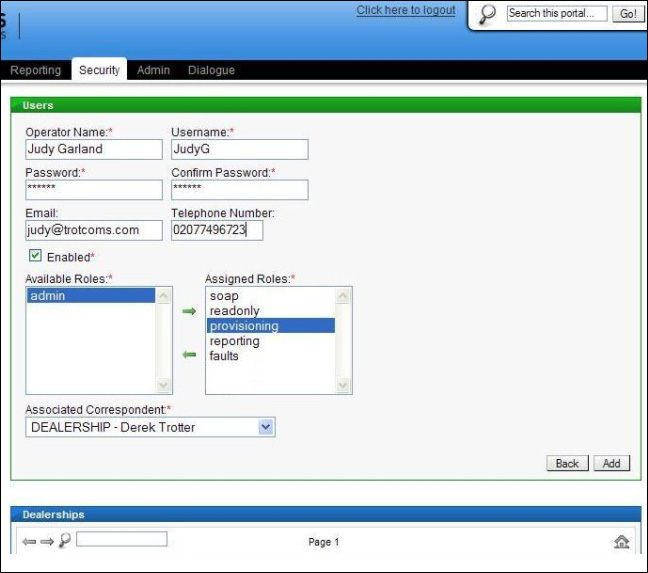Viewport: 648px width, 573px height.
Task: Open the Dialogue tab
Action: (x=211, y=70)
